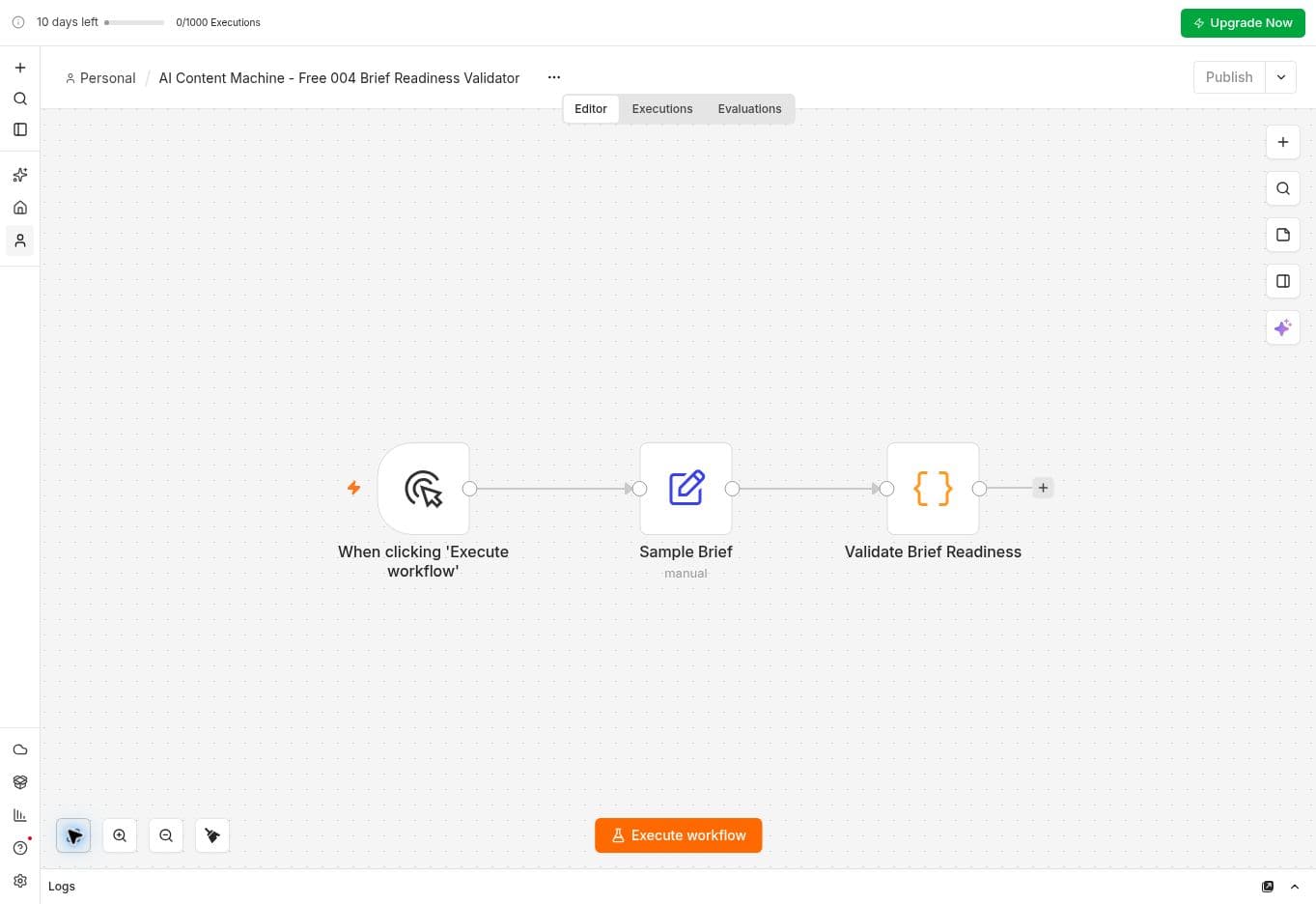Expand the dropdown arrow next to Publish
The height and width of the screenshot is (904, 1316).
(x=1281, y=77)
